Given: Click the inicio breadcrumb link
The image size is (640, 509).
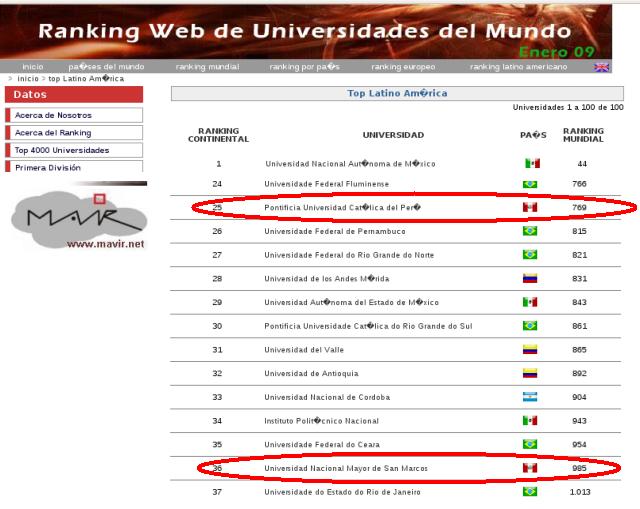Looking at the screenshot, I should (28, 78).
